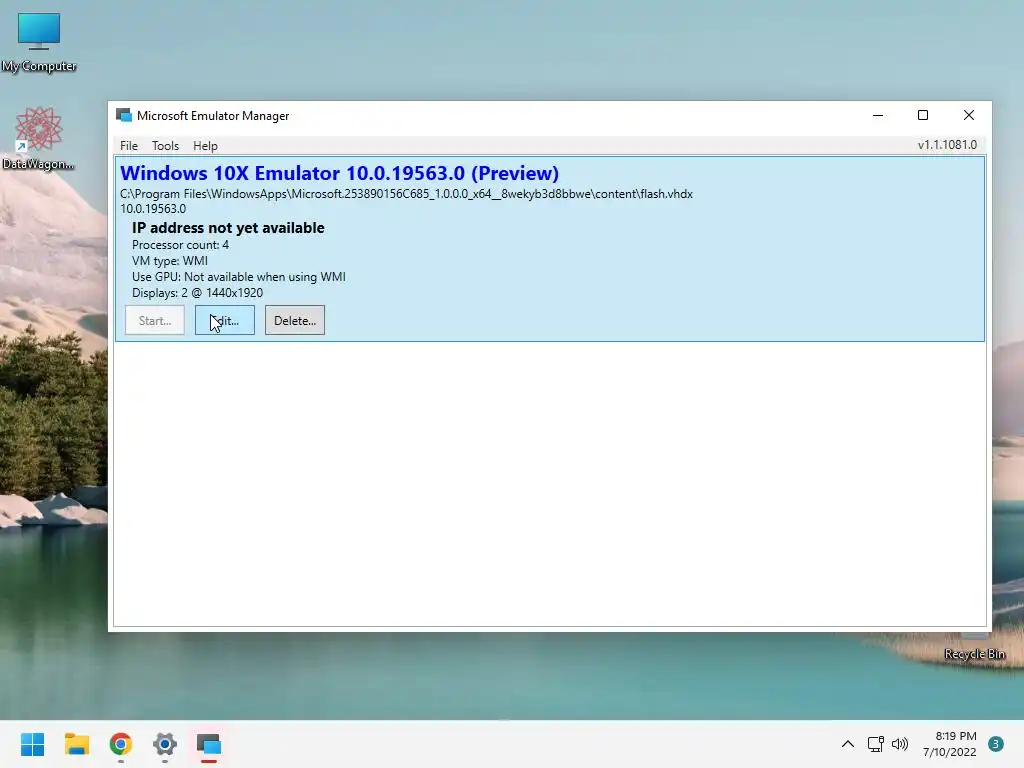Select the Windows 10X Emulator title

coord(340,173)
